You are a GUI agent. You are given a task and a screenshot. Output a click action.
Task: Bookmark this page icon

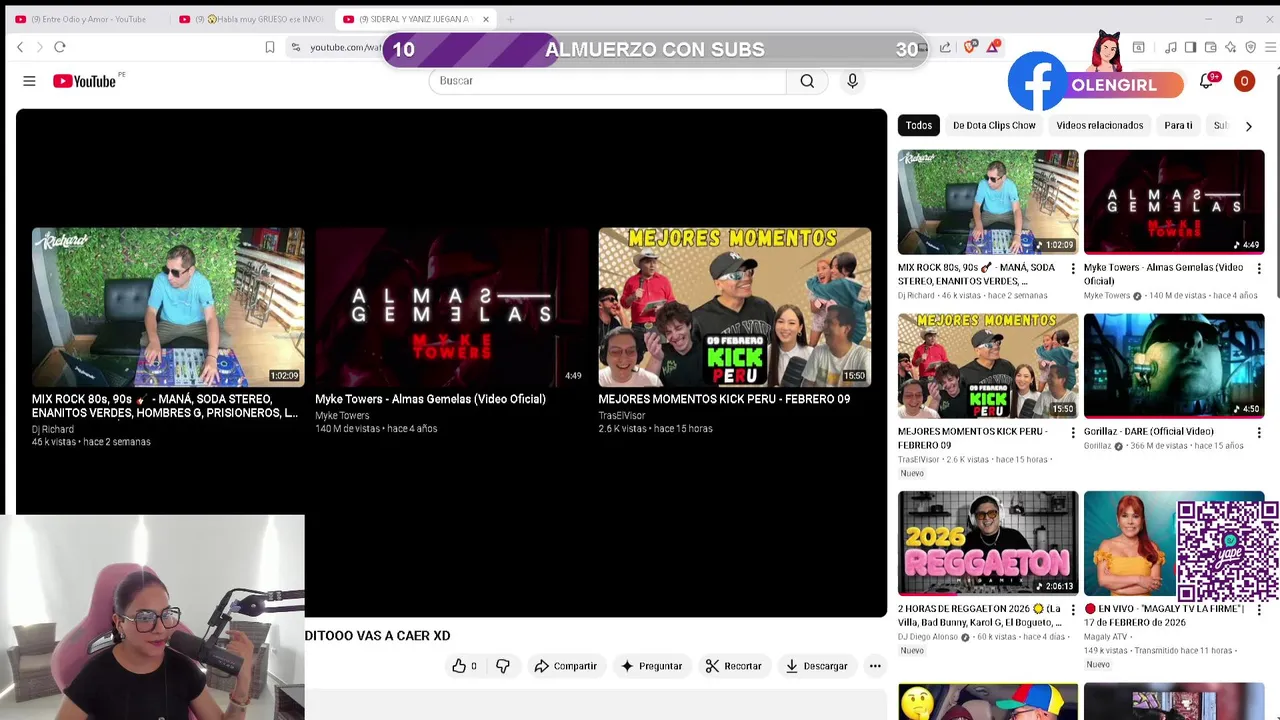pyautogui.click(x=270, y=47)
